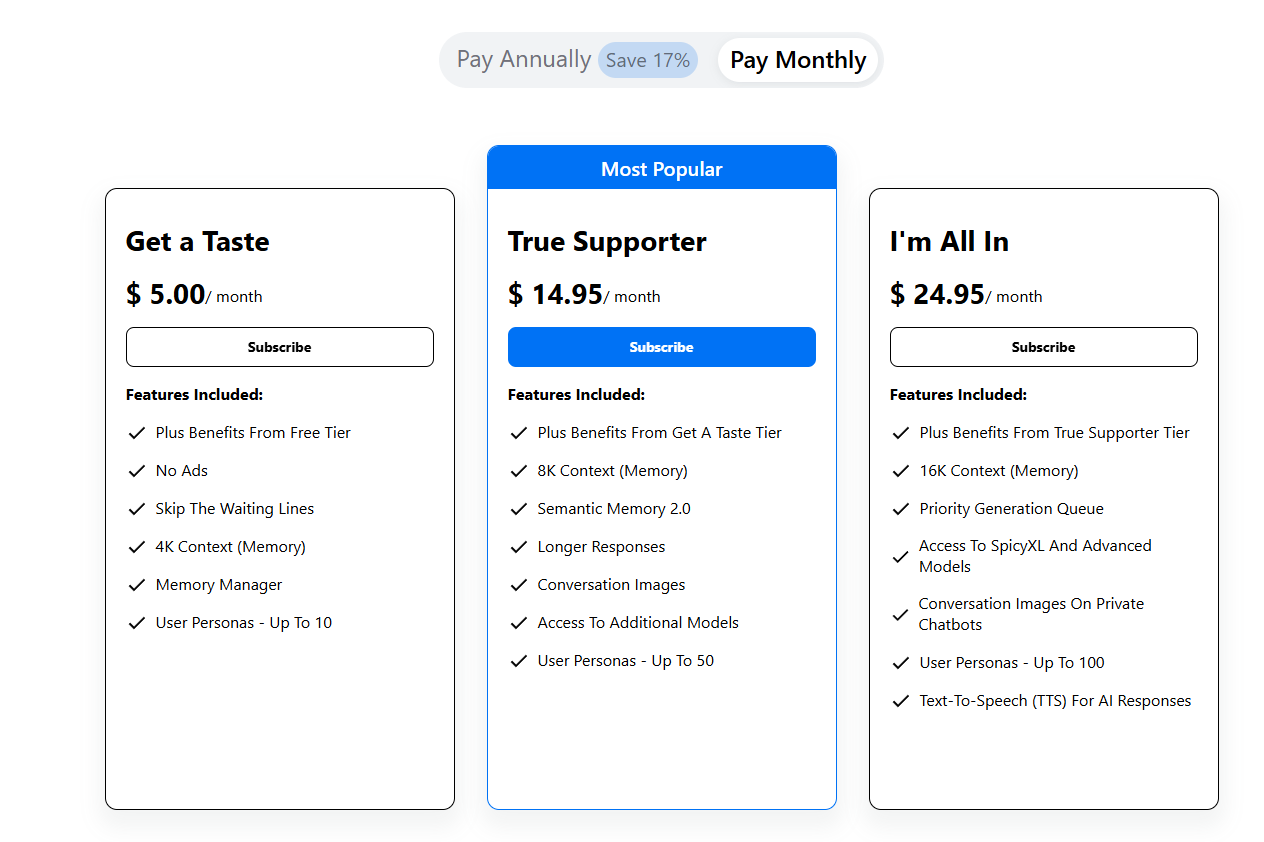Click checkmark beside Conversation Images
1264x842 pixels.
tap(519, 585)
